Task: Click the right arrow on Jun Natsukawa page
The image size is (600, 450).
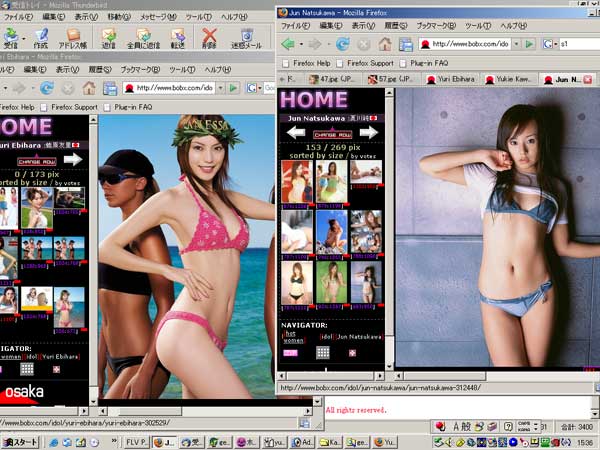Action: 369,132
